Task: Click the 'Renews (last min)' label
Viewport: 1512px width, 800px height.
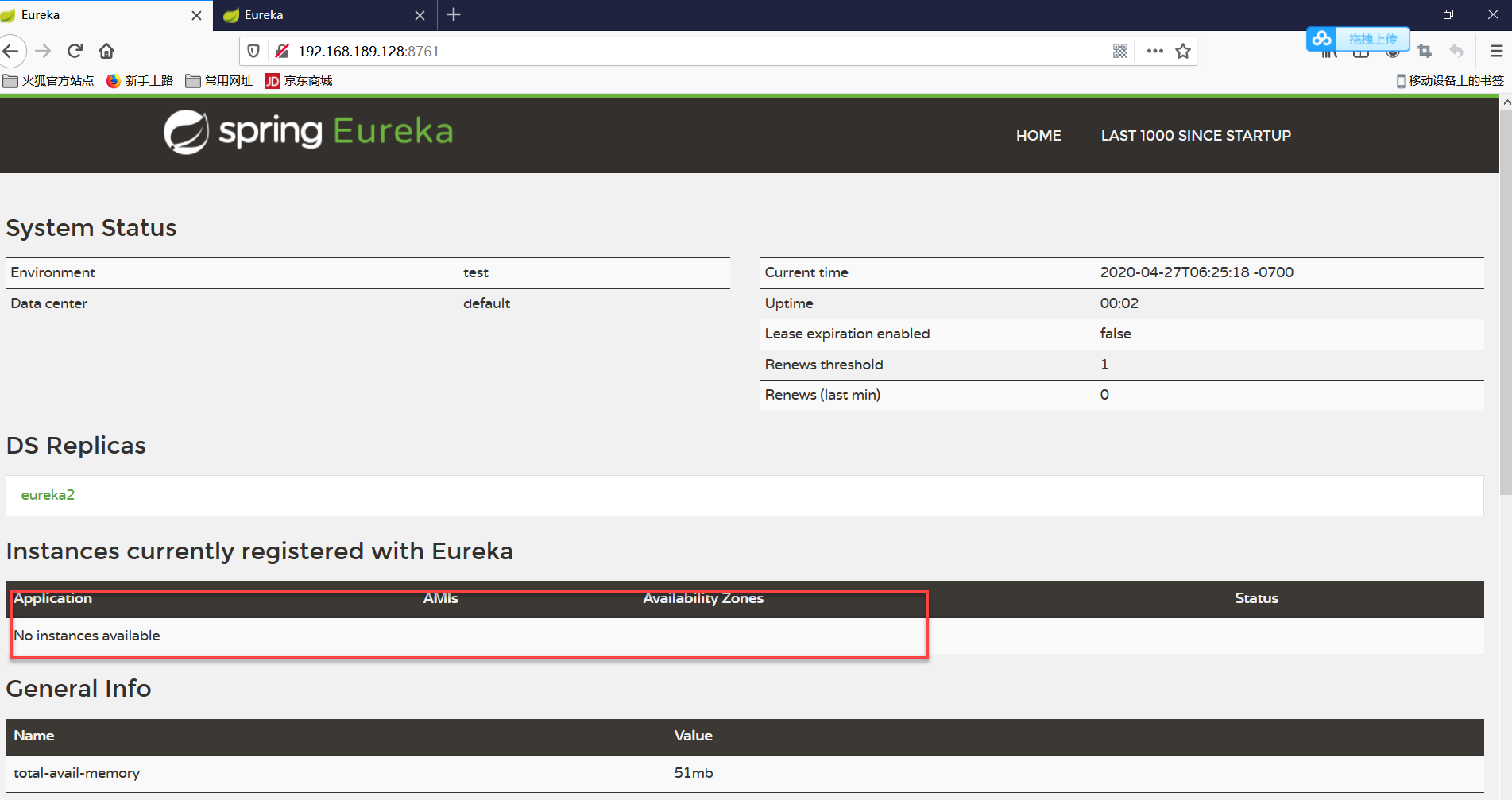Action: click(822, 395)
